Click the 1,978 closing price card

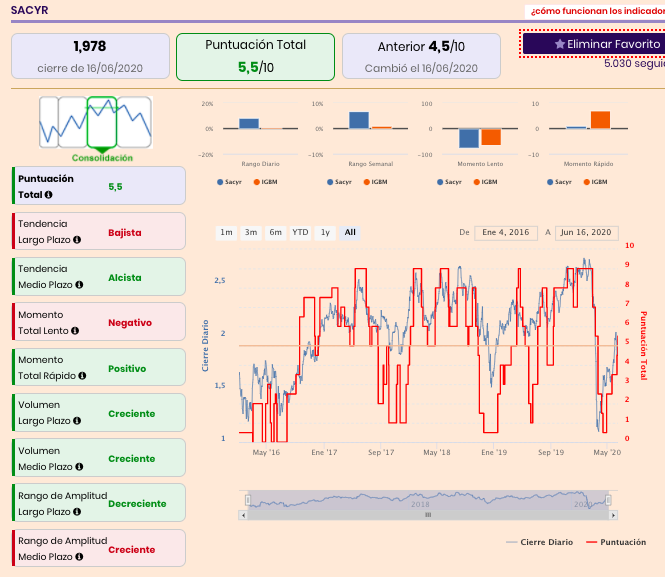tap(90, 56)
